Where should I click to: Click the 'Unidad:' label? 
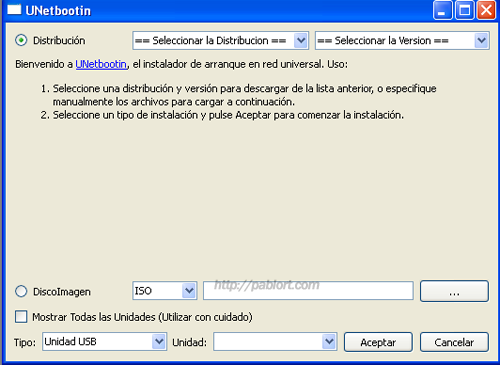(189, 342)
